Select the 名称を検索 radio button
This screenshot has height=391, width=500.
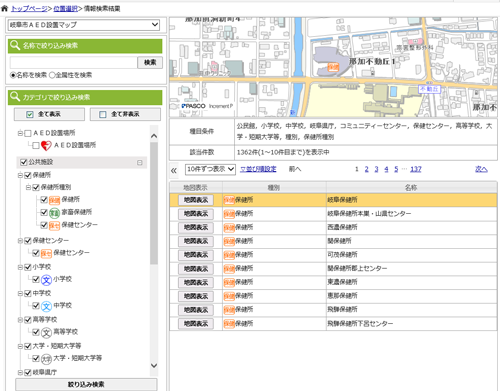[x=13, y=75]
